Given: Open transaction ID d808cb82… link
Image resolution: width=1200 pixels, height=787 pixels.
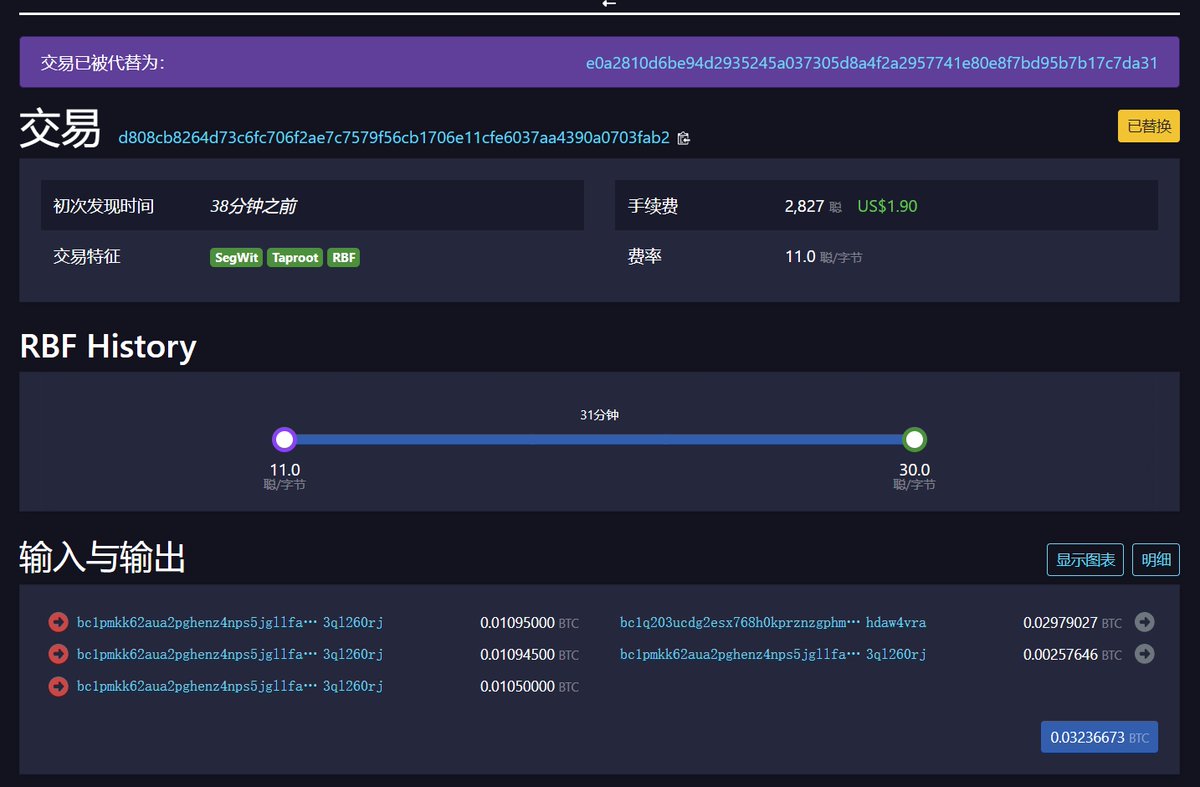Looking at the screenshot, I should coord(394,138).
